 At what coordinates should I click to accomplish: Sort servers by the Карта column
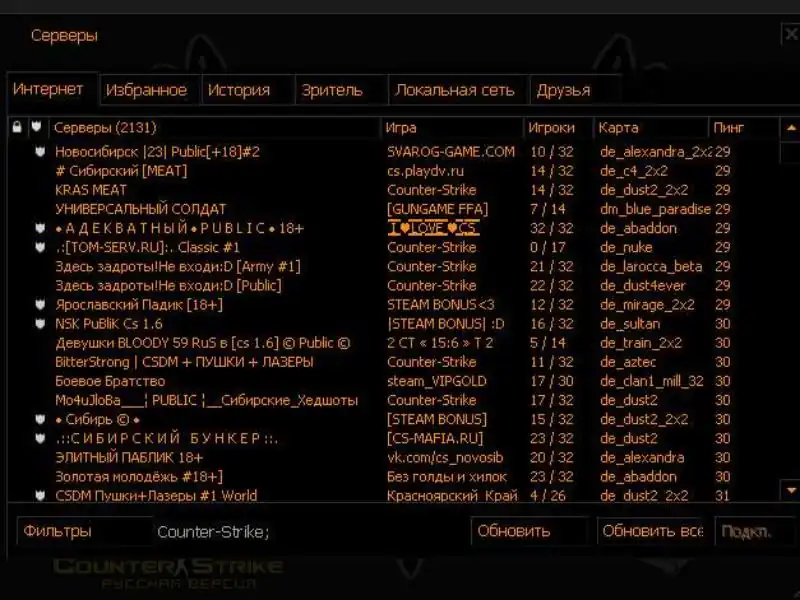pyautogui.click(x=651, y=128)
